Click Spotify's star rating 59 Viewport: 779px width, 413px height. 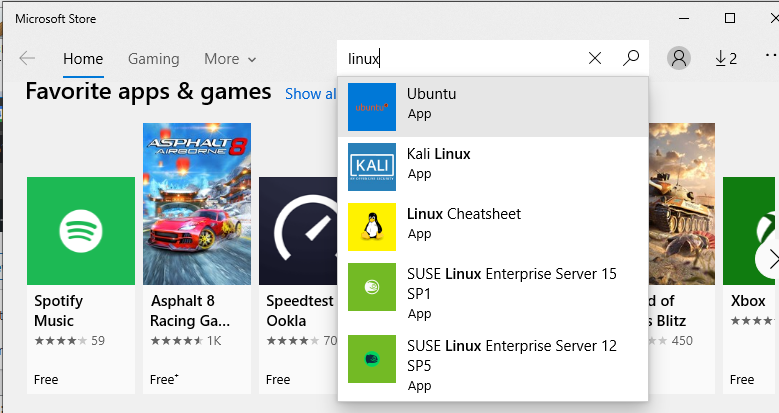click(70, 340)
